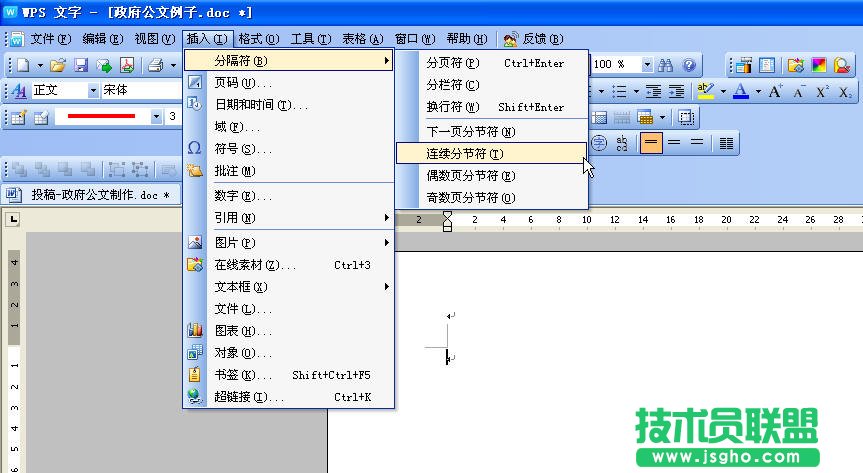Click the export to PDF icon
Viewport: 863px width, 473px height.
click(x=127, y=66)
